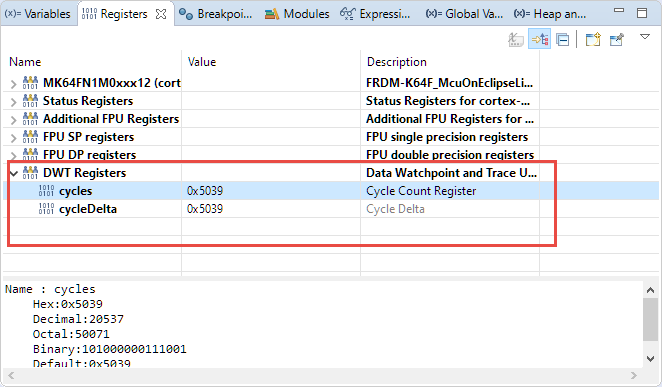Toggle the highlighted logical structure toolbar icon
662x387 pixels.
[540, 40]
